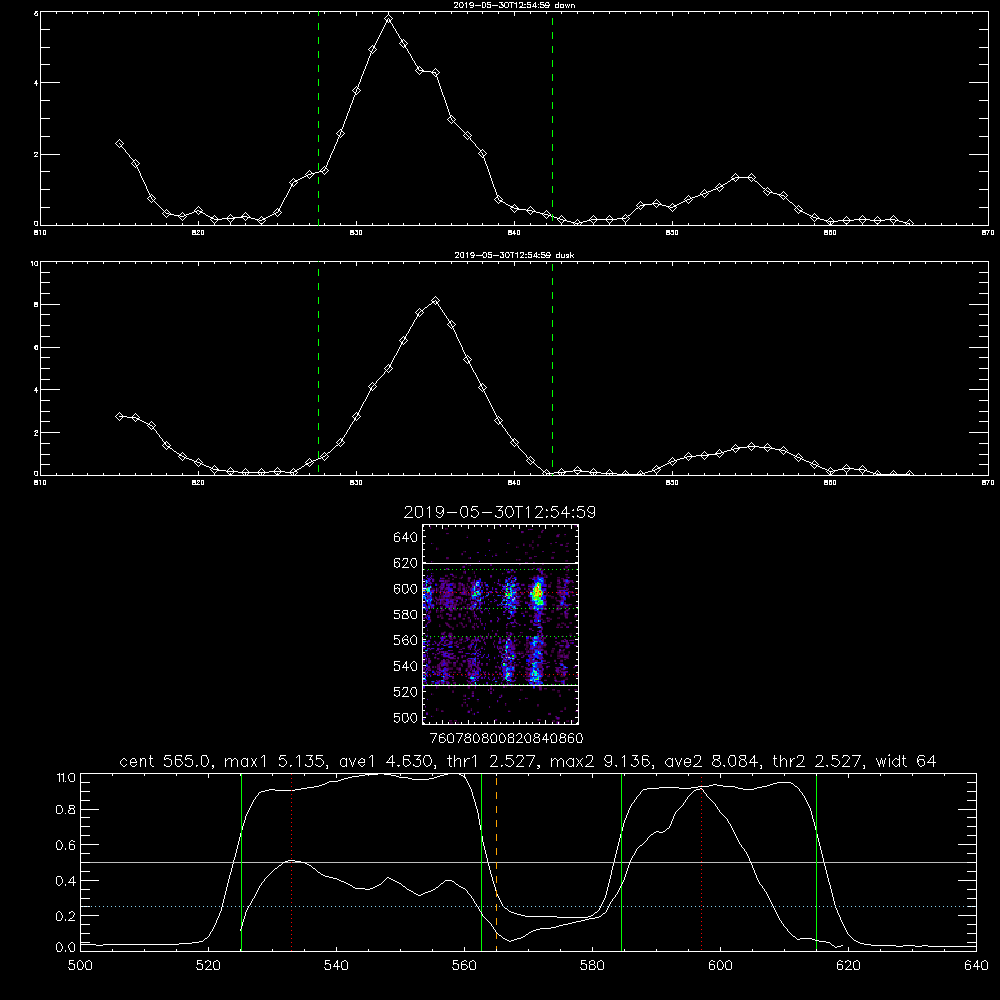Click the 500 x-axis label of the bottom plot

pyautogui.click(x=80, y=965)
